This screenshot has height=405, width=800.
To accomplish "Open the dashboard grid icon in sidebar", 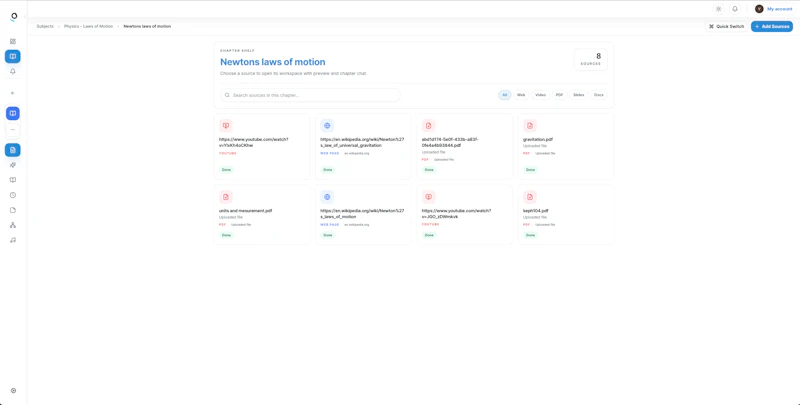I will pyautogui.click(x=13, y=41).
